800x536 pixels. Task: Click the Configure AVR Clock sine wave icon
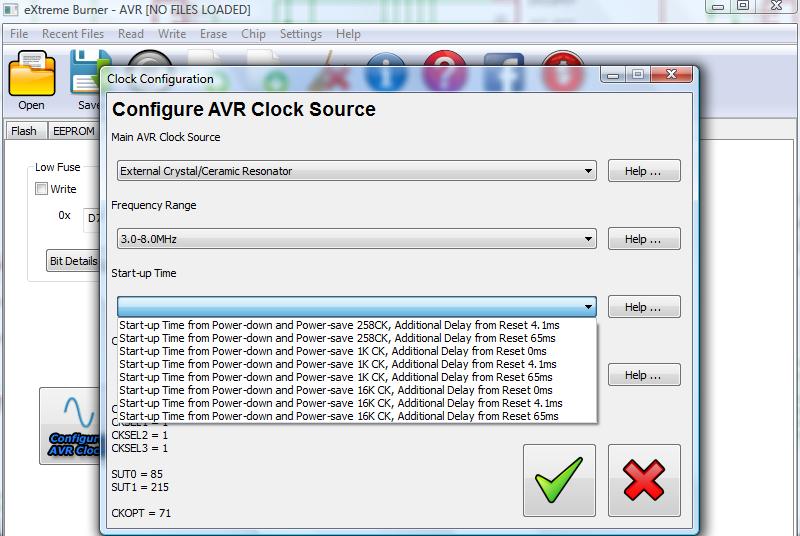pos(70,426)
